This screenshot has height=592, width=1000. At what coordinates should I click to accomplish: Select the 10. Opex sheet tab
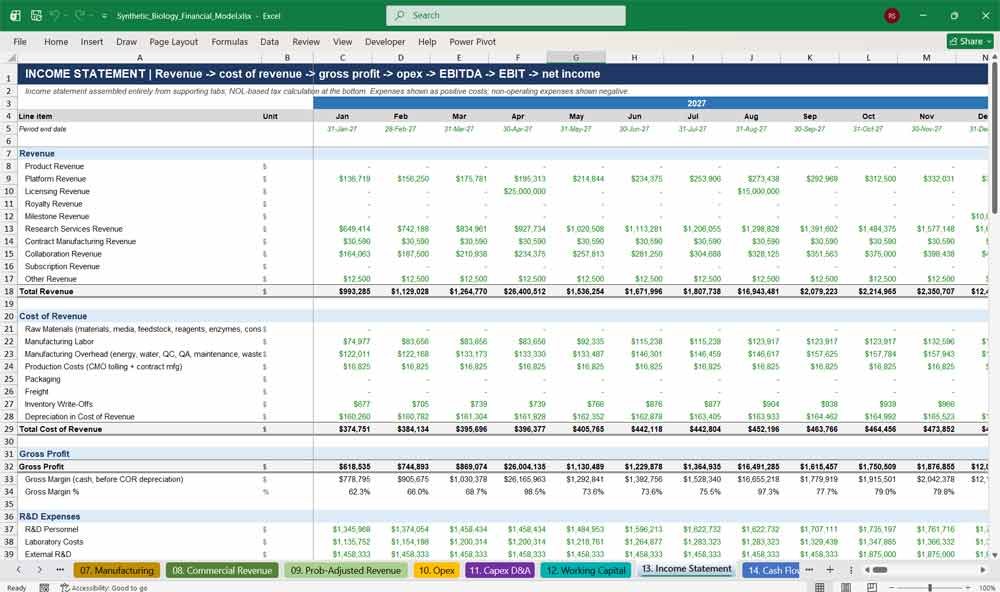point(437,570)
